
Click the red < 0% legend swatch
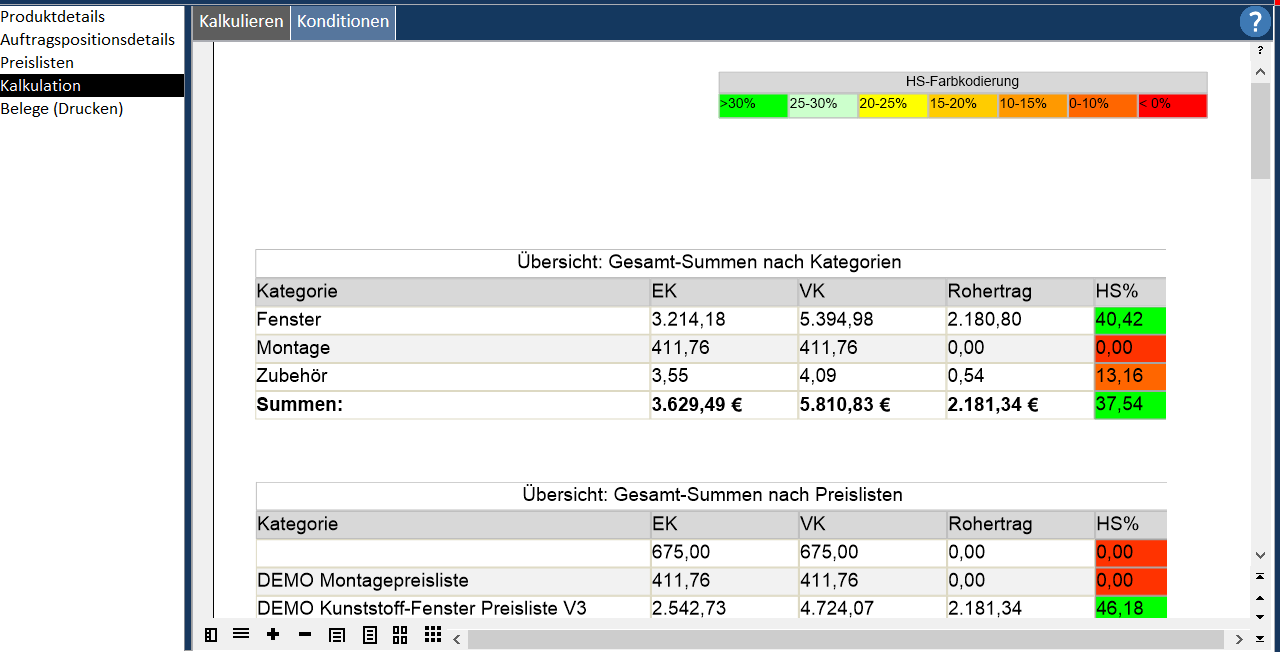coord(1172,105)
